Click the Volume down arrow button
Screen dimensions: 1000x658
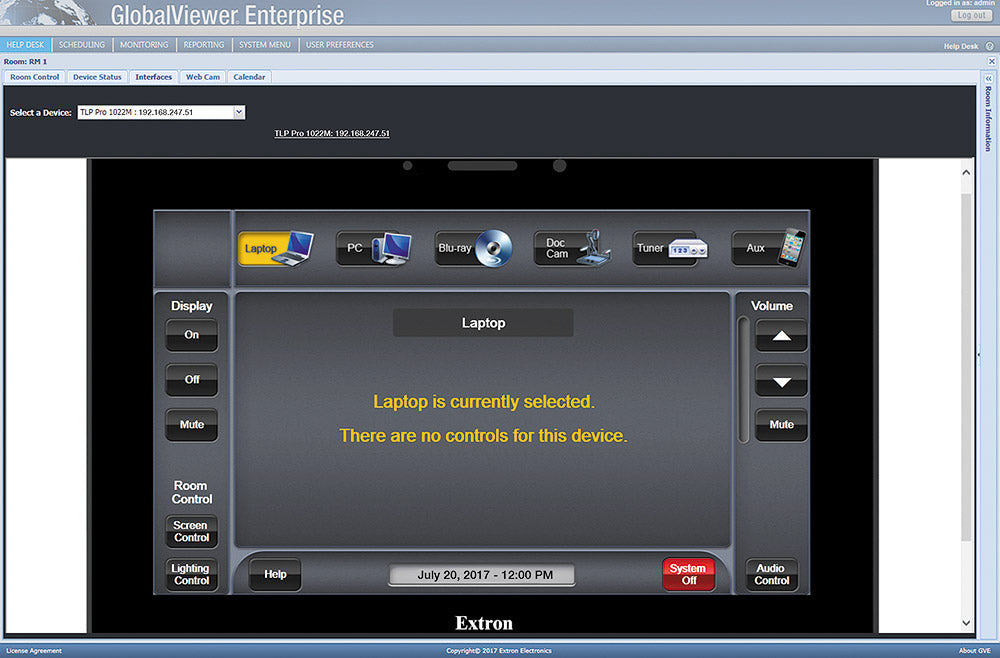tap(781, 381)
